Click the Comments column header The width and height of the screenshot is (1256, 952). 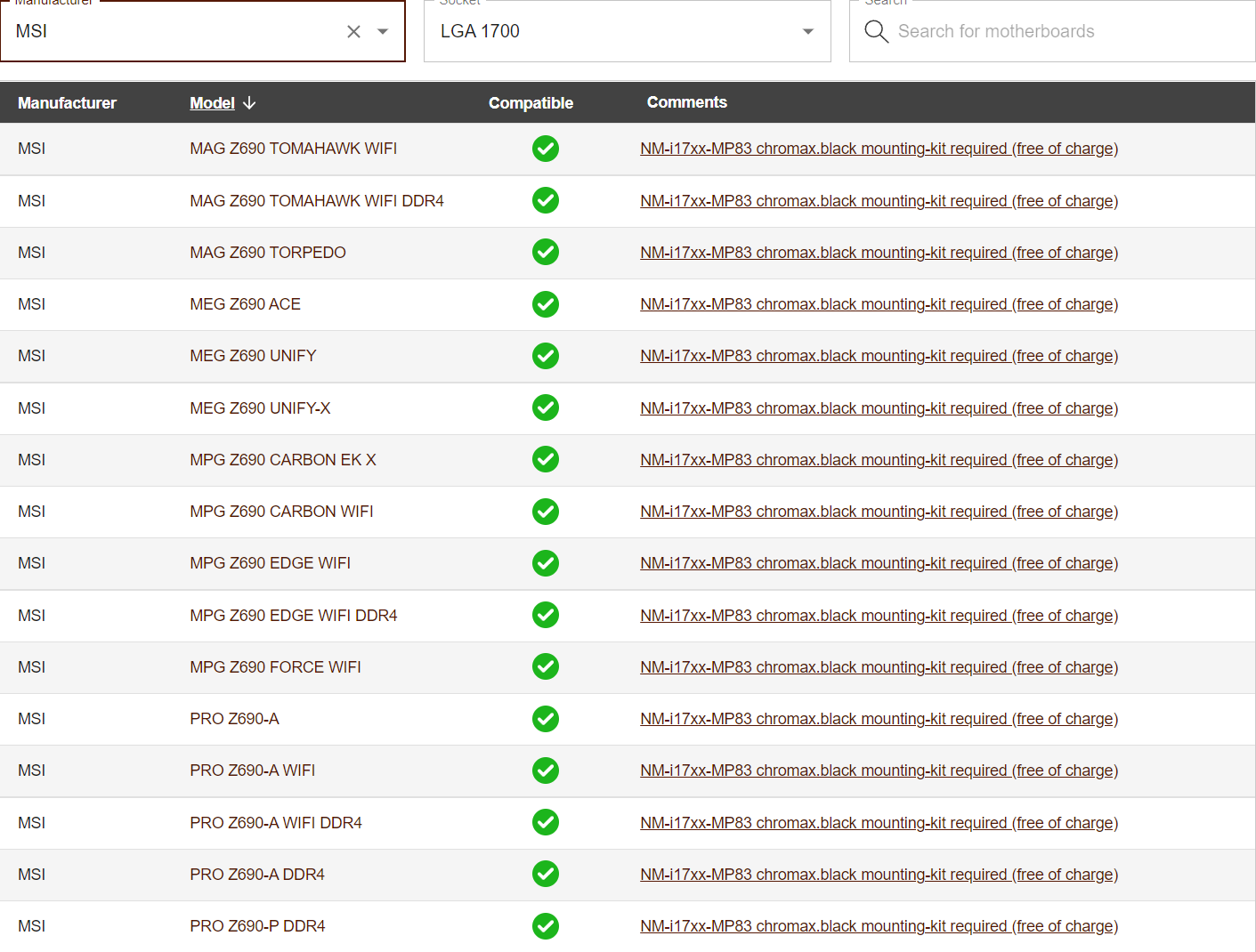pyautogui.click(x=686, y=102)
